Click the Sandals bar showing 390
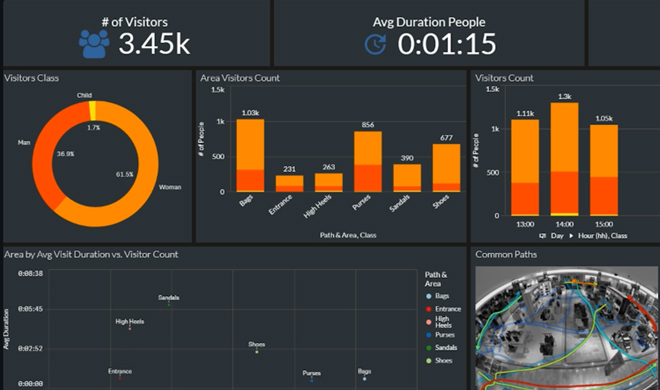 pyautogui.click(x=407, y=178)
